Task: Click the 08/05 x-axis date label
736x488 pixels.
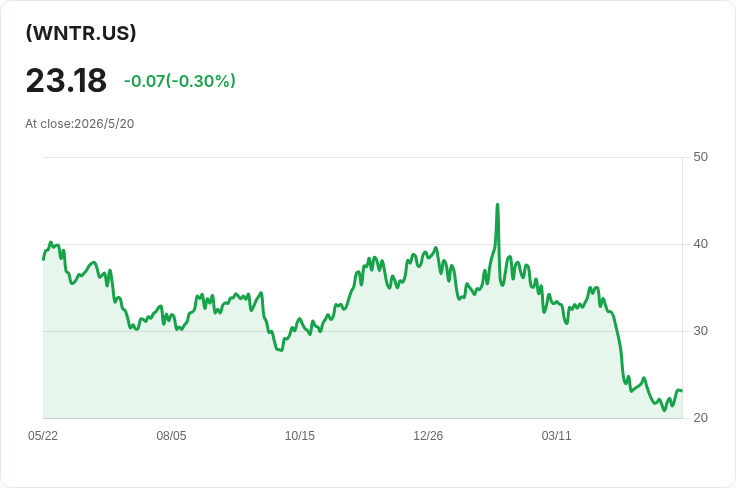Action: pyautogui.click(x=171, y=436)
